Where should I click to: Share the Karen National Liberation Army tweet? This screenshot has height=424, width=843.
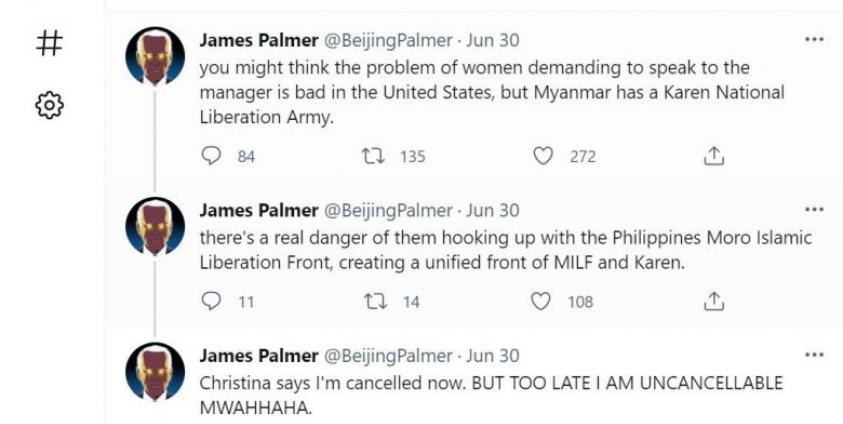pos(714,156)
